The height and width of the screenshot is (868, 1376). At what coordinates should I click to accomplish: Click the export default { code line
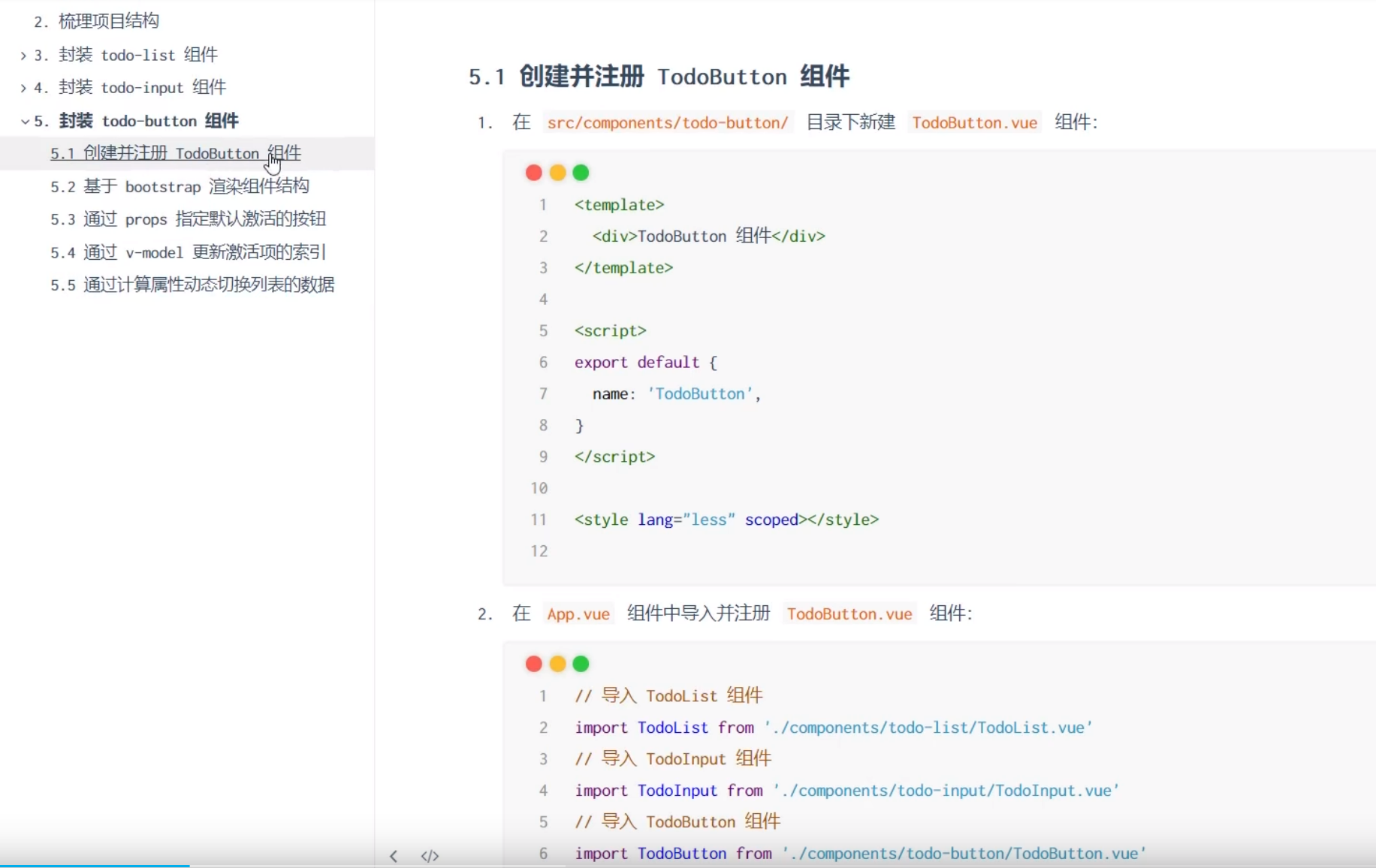(x=646, y=363)
